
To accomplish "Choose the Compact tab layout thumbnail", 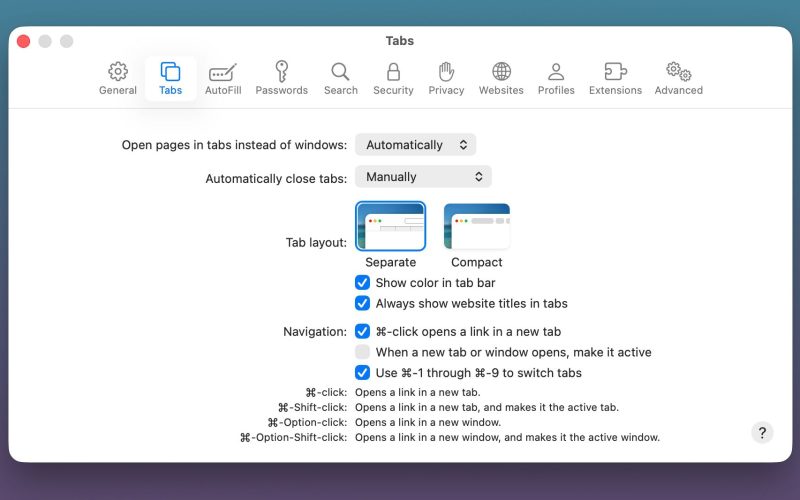I will [477, 226].
